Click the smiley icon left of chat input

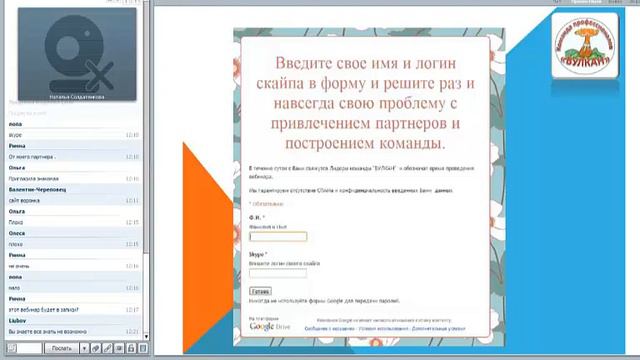[x=12, y=348]
